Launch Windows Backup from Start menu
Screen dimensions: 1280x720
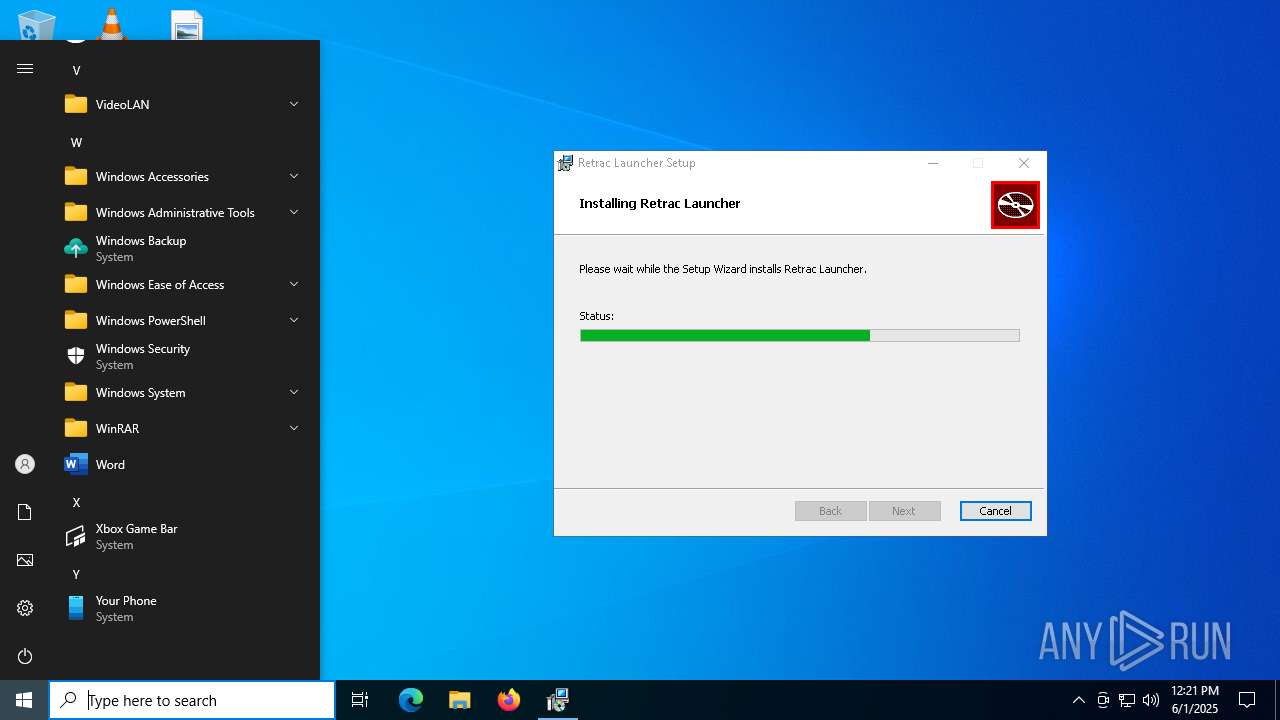pyautogui.click(x=182, y=248)
